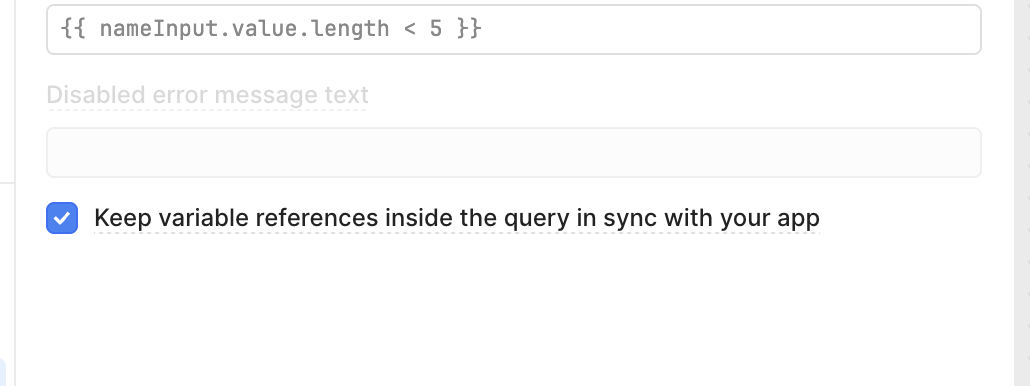The width and height of the screenshot is (1030, 386).
Task: Click the blank area below the checkbox
Action: [514, 309]
